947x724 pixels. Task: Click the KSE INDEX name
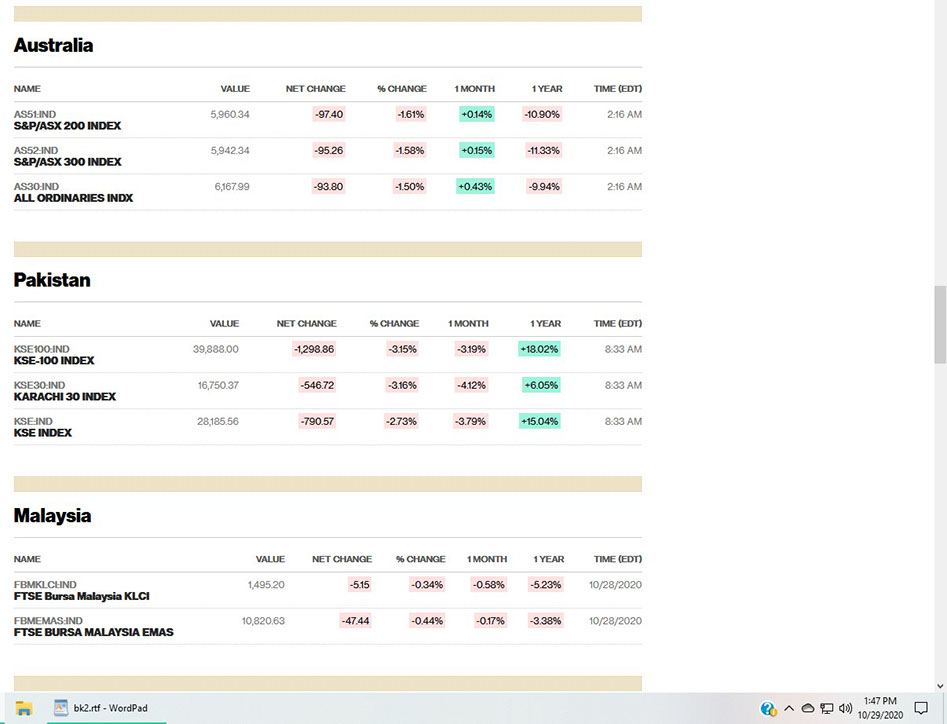point(43,433)
